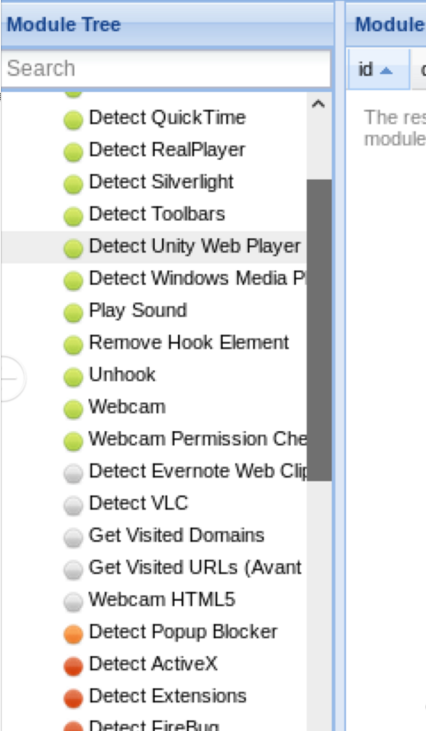This screenshot has width=426, height=731.
Task: Click the dark scrollbar thumb in module tree
Action: [319, 330]
